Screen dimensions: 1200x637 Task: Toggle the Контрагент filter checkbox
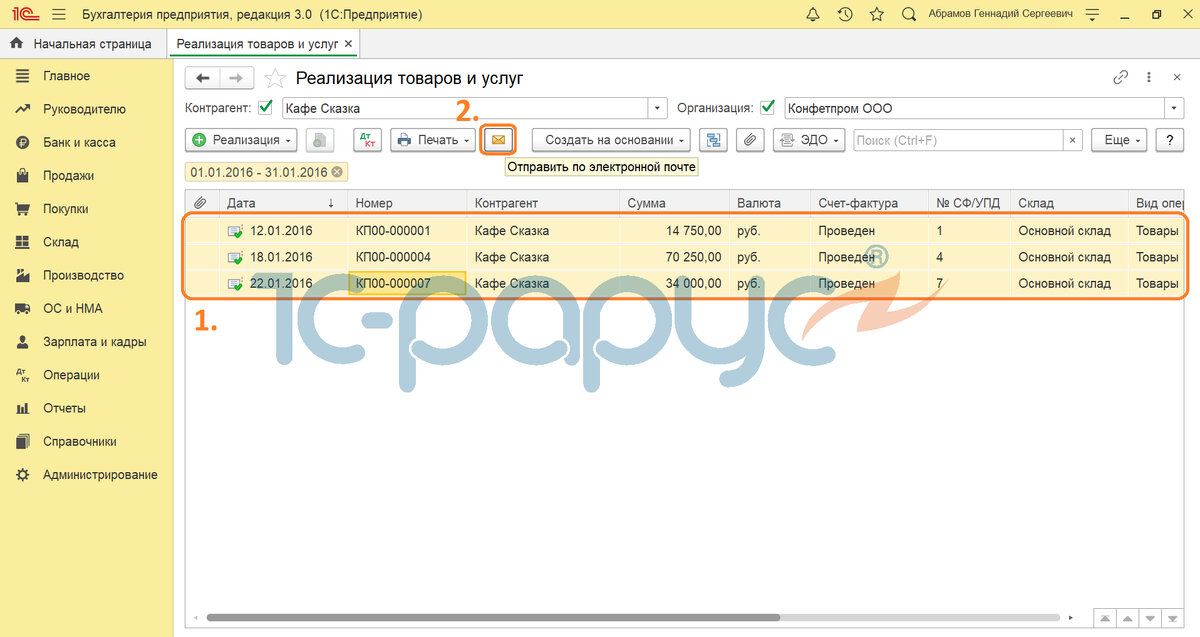click(265, 108)
